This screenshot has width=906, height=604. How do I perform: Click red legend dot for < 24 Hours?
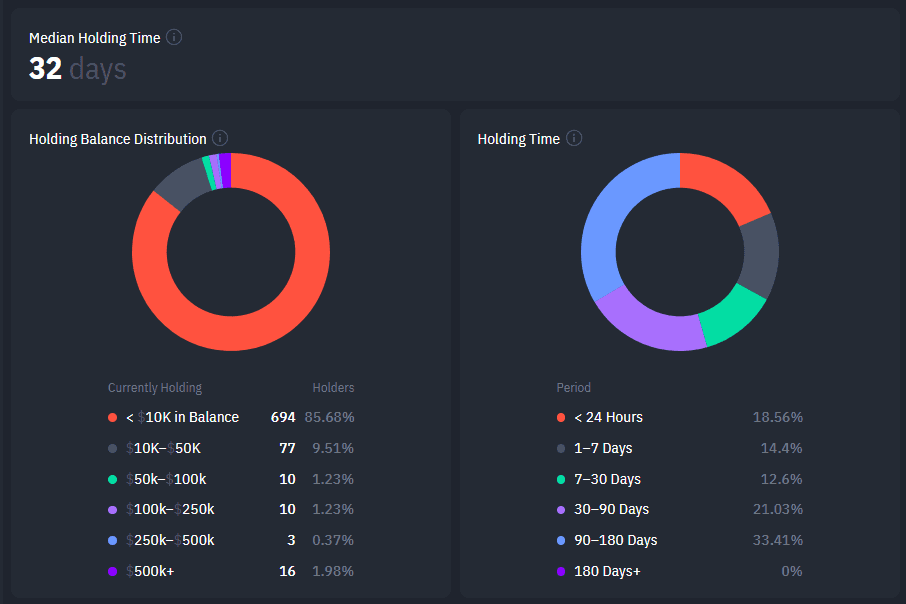click(x=561, y=417)
